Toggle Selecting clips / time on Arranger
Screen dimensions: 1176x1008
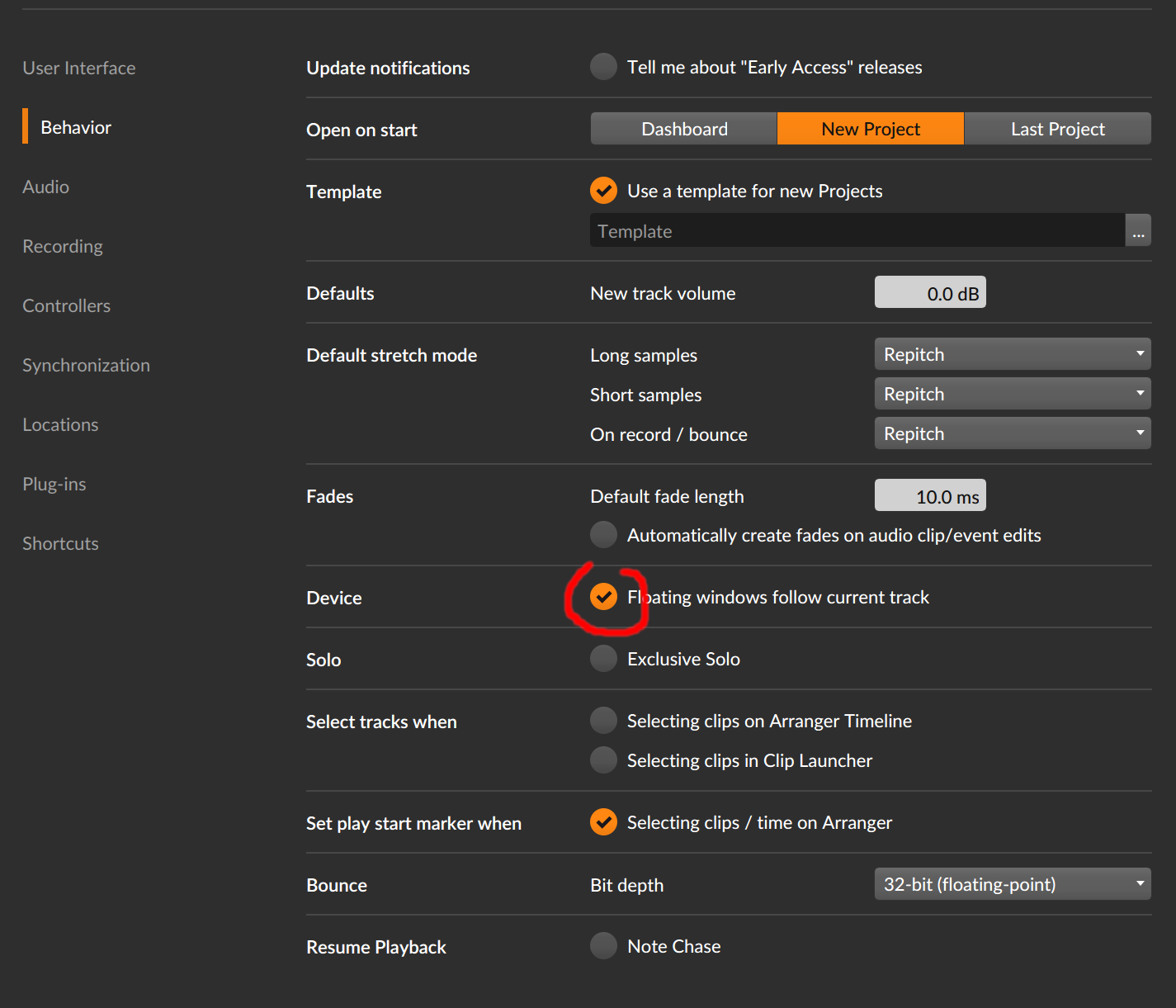pyautogui.click(x=603, y=822)
